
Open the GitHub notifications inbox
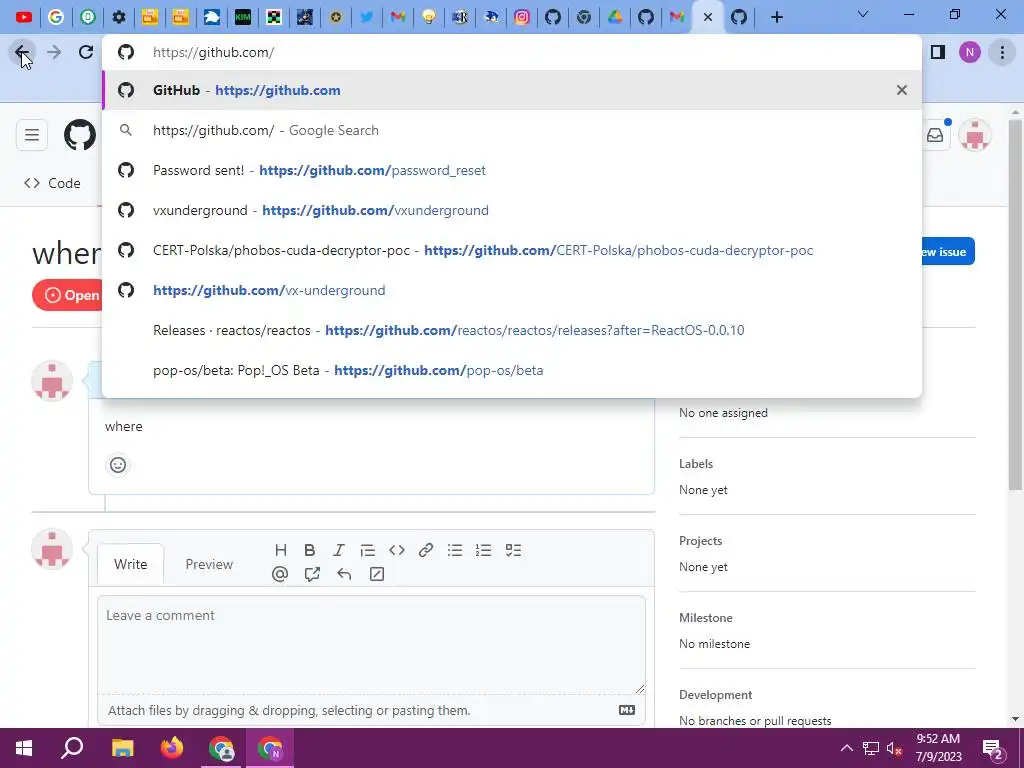pos(935,135)
